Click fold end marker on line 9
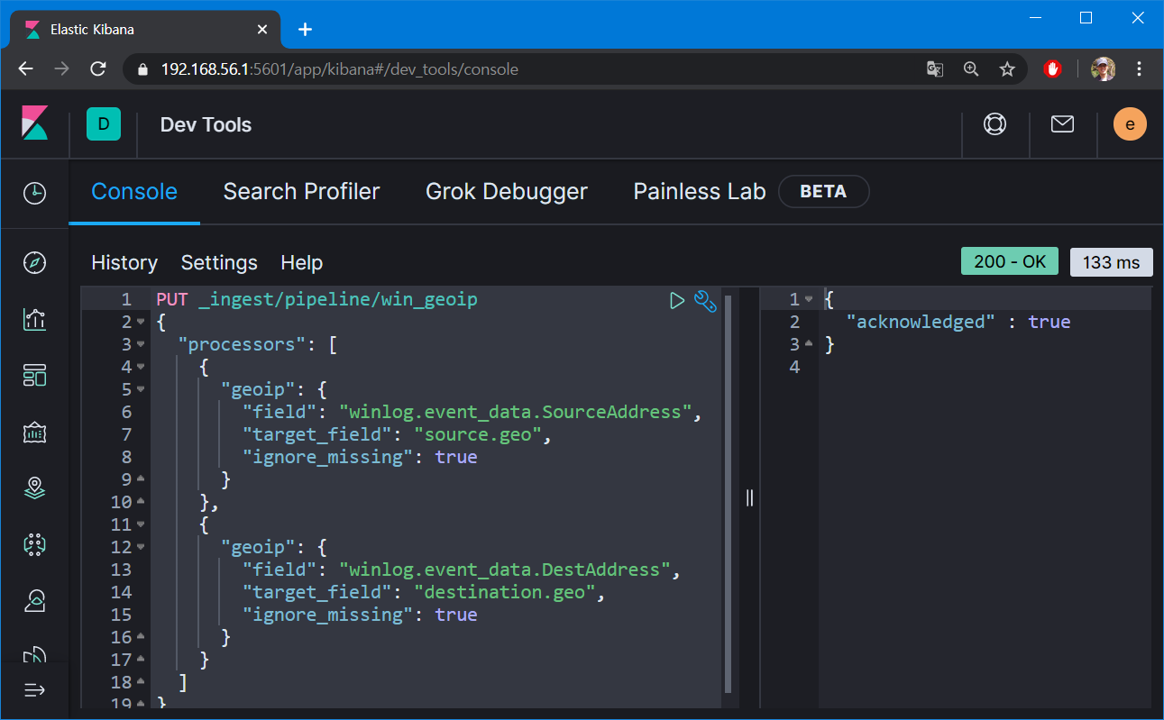 (x=140, y=479)
